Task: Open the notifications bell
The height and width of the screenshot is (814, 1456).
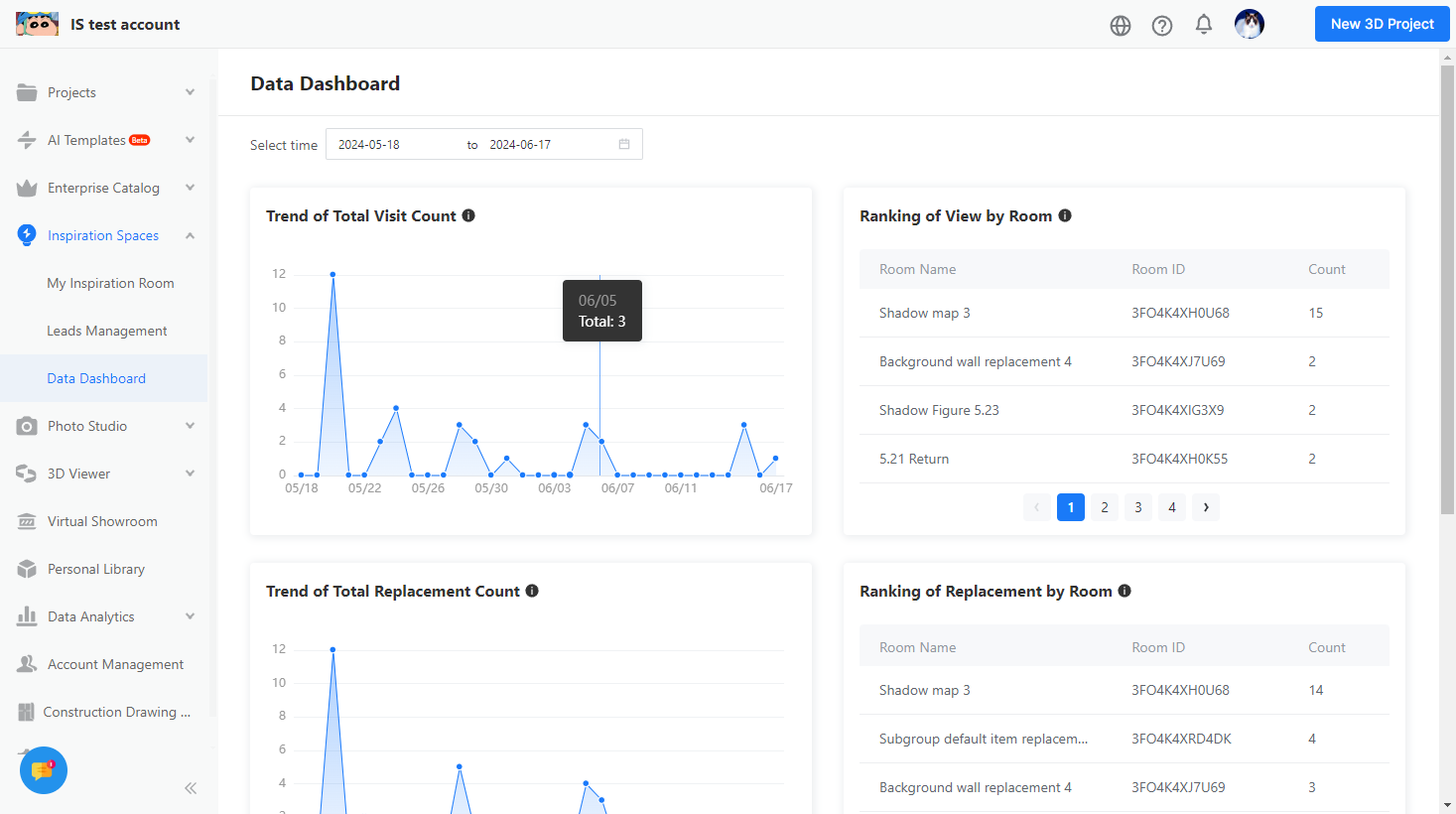Action: [x=1204, y=25]
